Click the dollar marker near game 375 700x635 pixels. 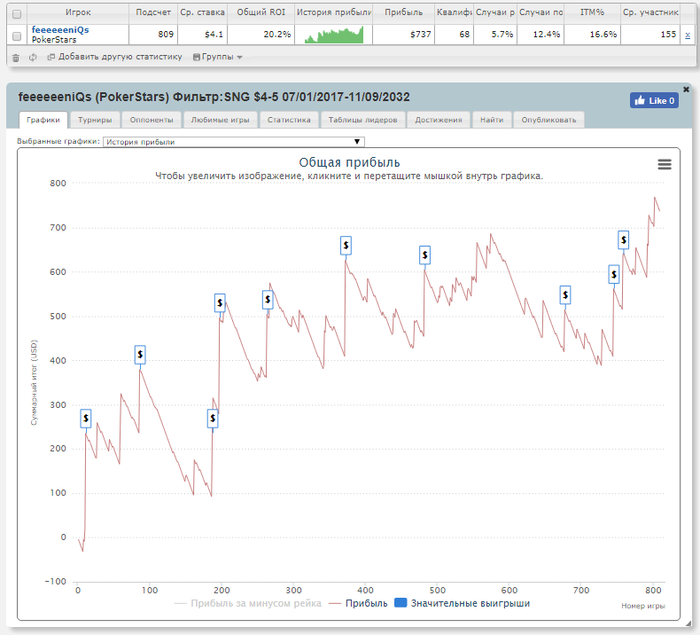[x=346, y=246]
